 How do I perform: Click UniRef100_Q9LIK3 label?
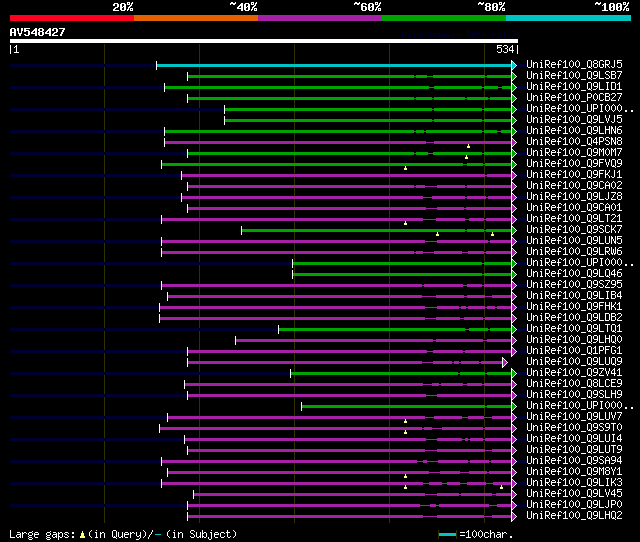click(x=574, y=483)
